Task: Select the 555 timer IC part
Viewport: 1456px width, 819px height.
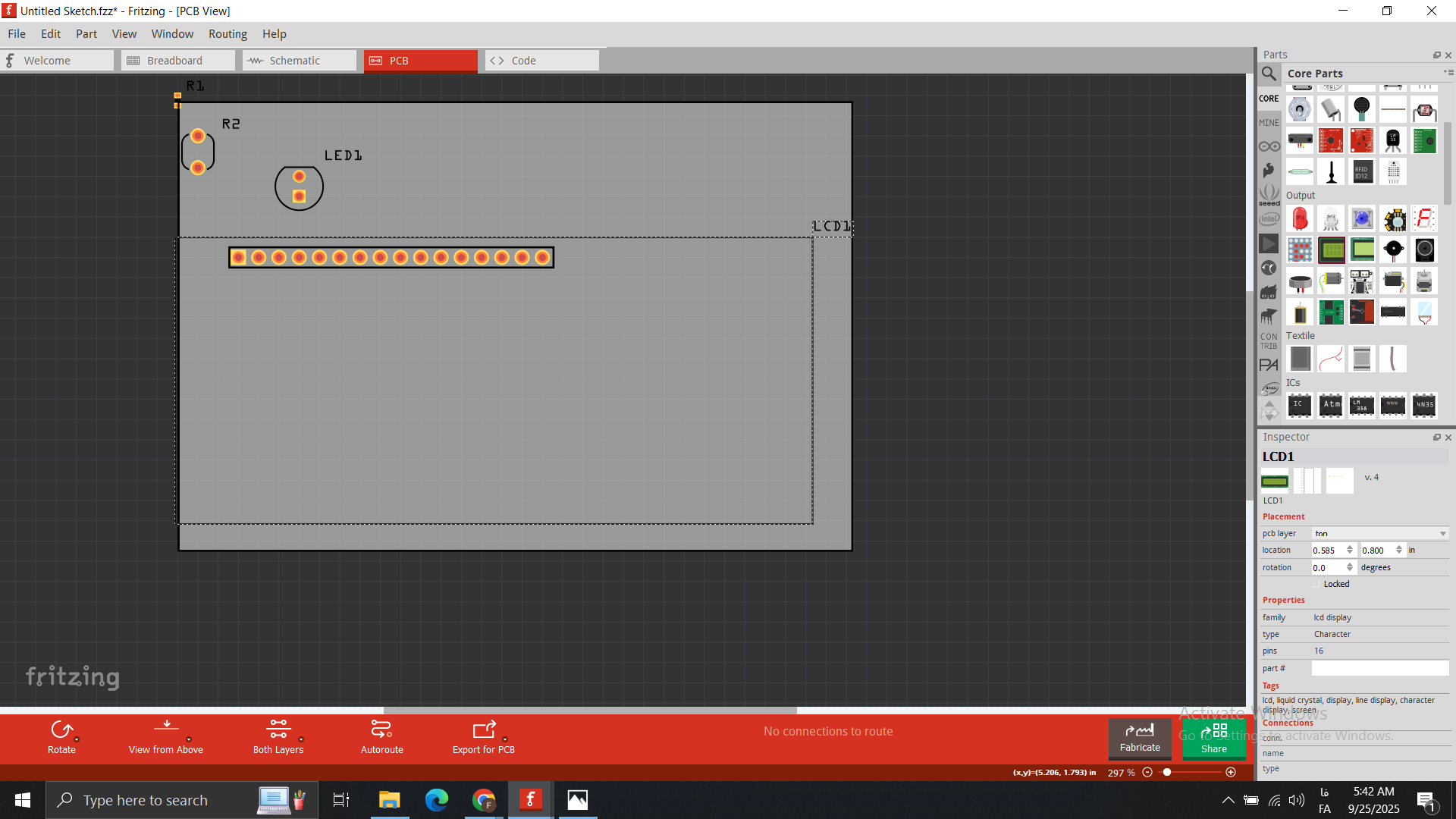Action: [x=1393, y=405]
